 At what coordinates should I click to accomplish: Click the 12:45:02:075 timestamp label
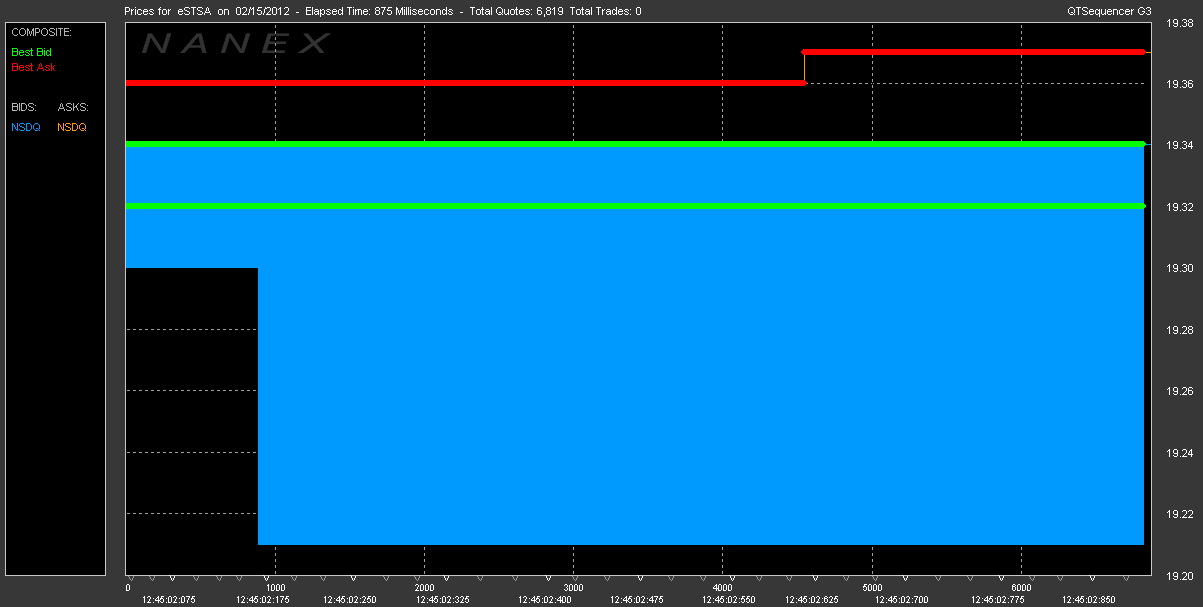[x=167, y=600]
